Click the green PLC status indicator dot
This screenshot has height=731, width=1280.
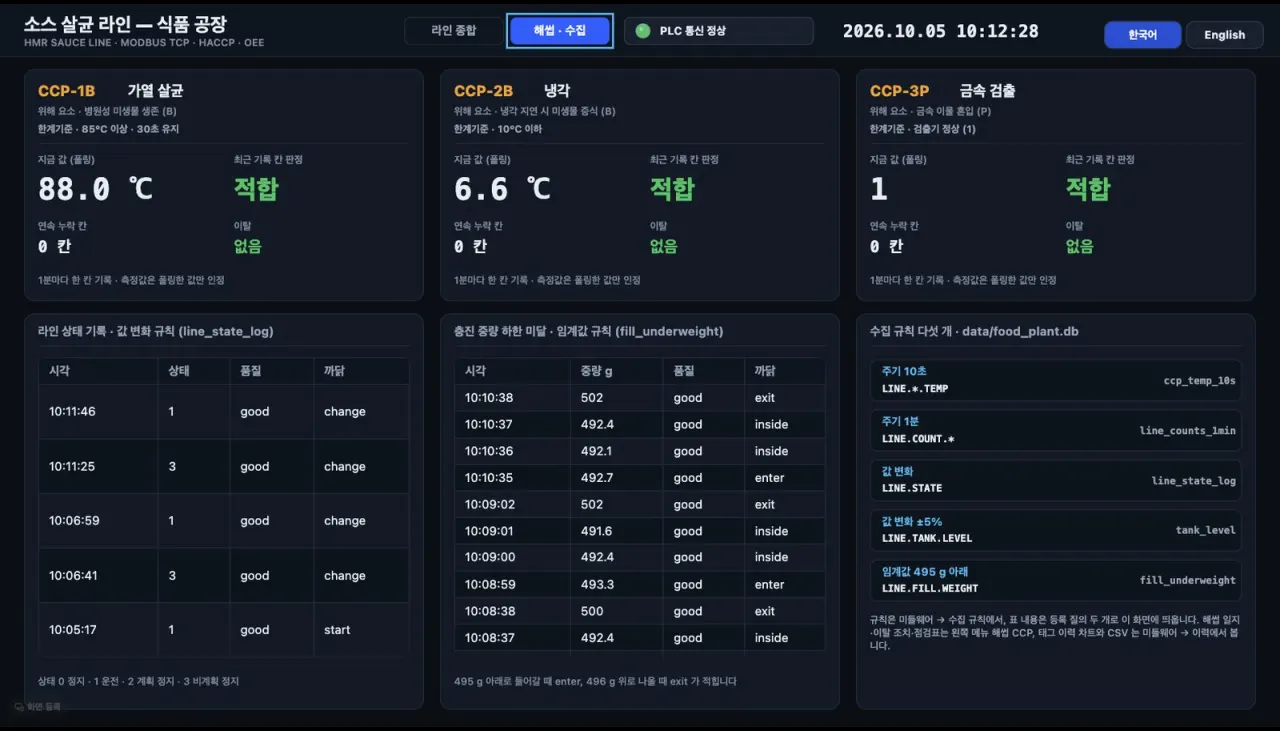(x=642, y=31)
